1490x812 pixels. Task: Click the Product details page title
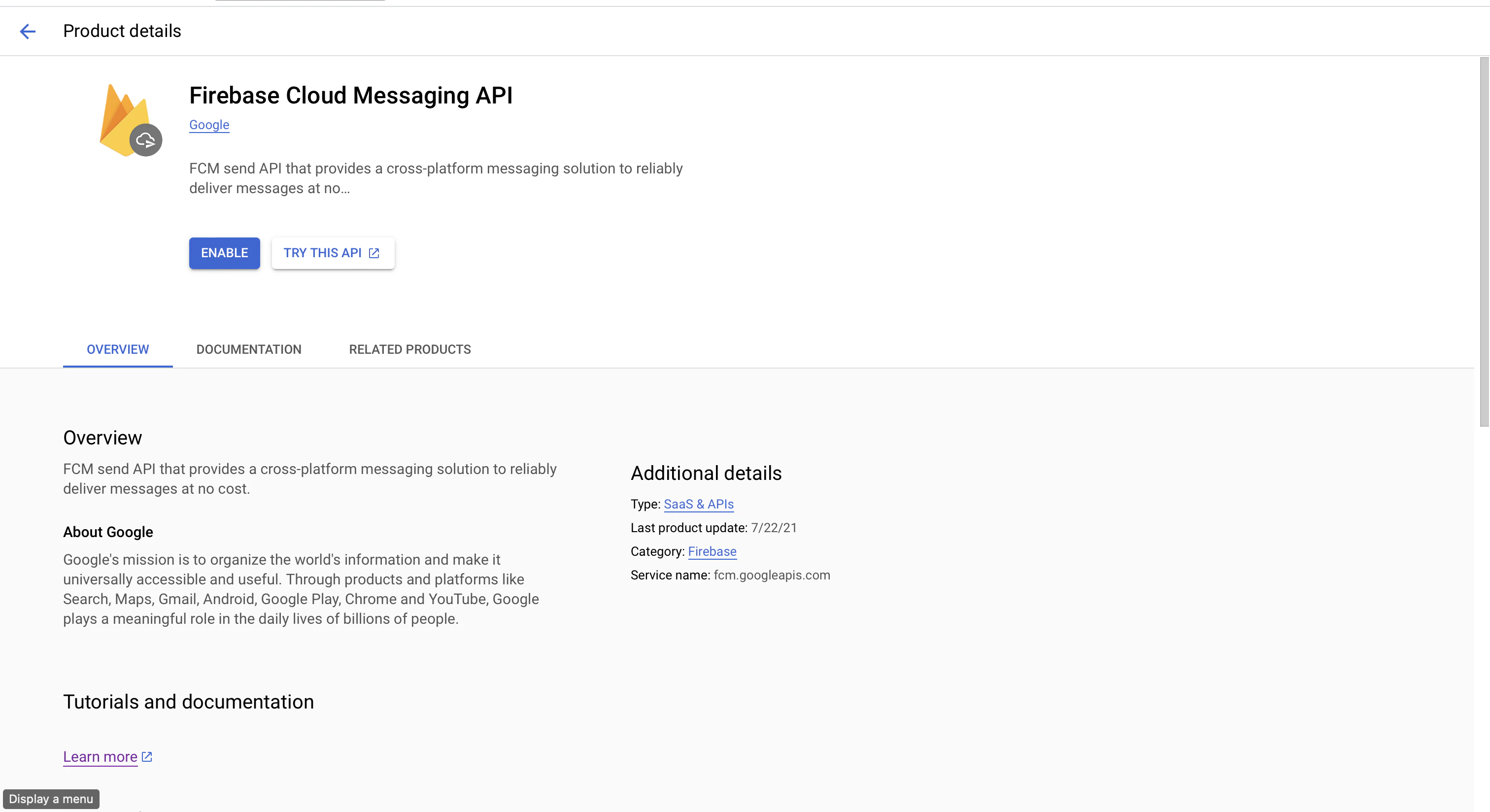pyautogui.click(x=122, y=31)
